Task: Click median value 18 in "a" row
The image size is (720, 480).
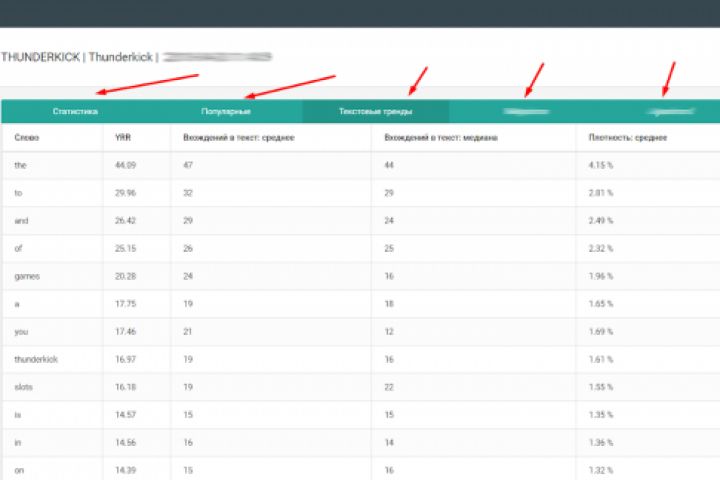Action: pos(389,304)
